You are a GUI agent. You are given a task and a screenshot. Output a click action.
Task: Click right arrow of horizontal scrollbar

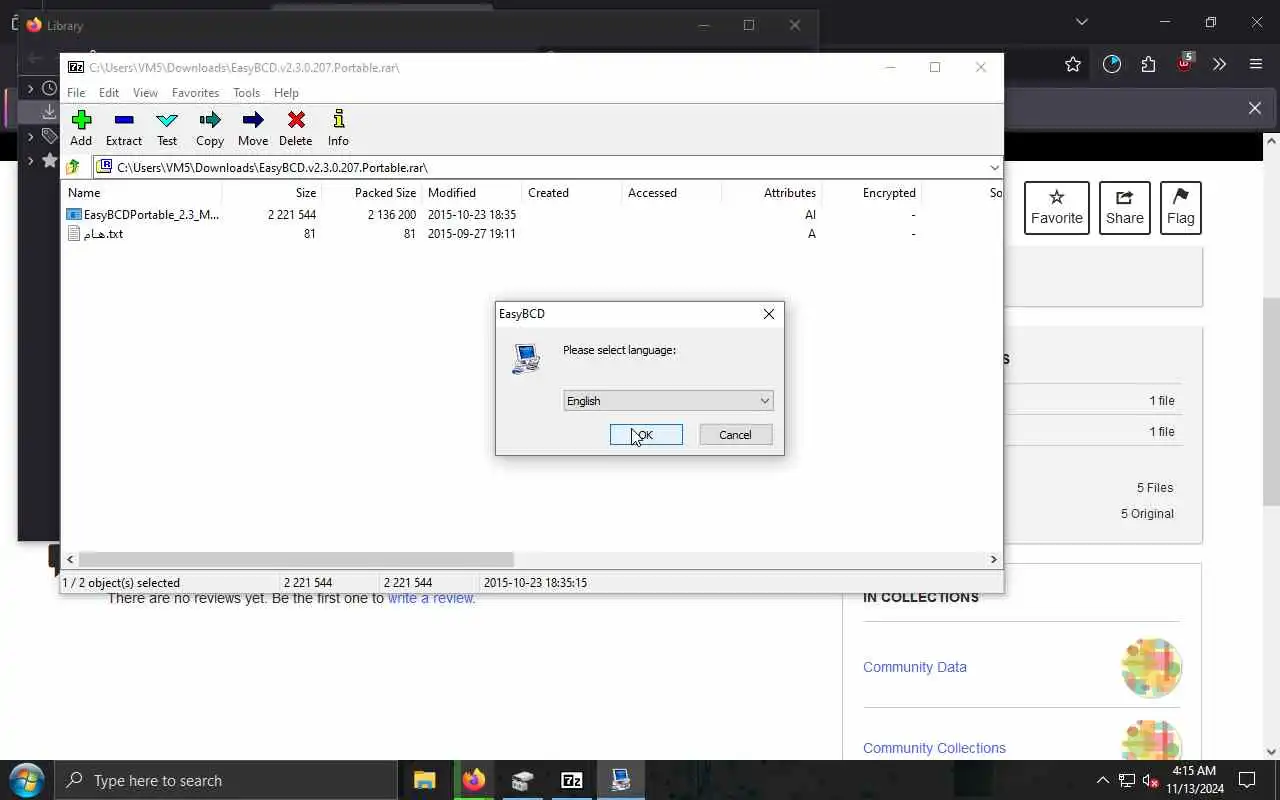pos(993,560)
